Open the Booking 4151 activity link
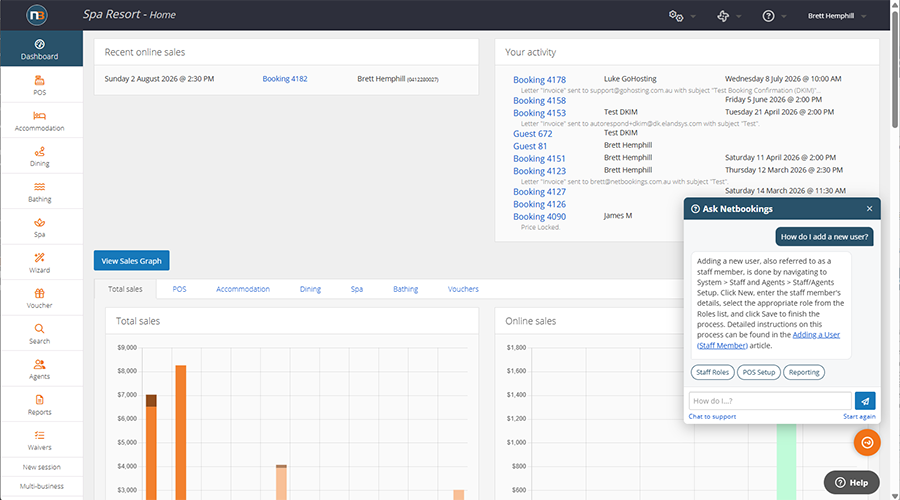This screenshot has height=500, width=900. (x=539, y=158)
